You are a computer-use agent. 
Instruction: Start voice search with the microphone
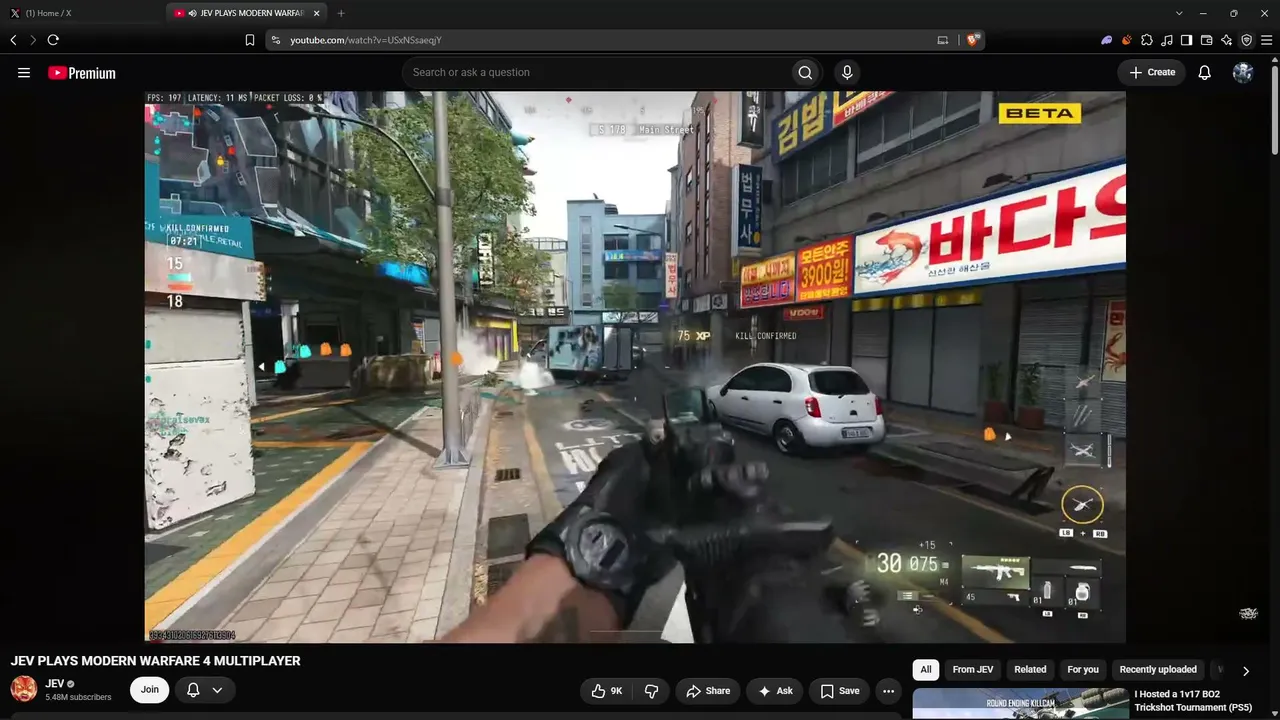click(x=847, y=72)
